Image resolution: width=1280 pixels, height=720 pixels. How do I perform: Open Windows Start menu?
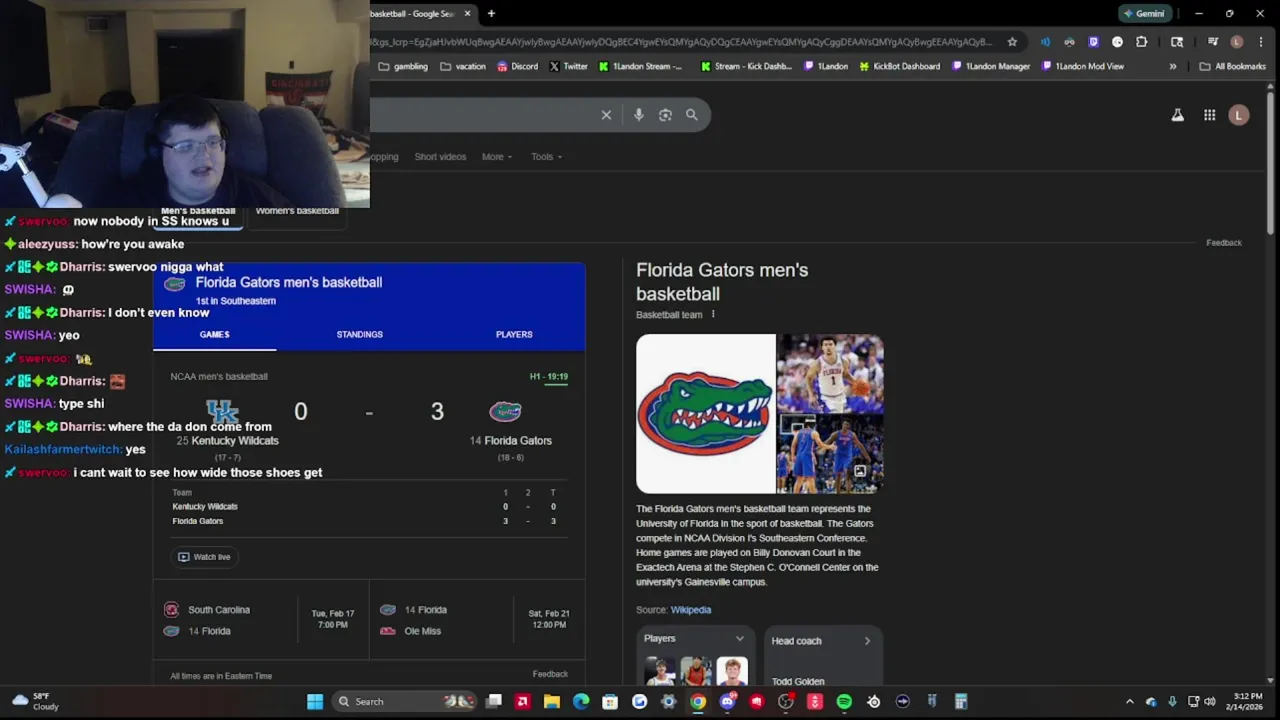click(x=315, y=702)
